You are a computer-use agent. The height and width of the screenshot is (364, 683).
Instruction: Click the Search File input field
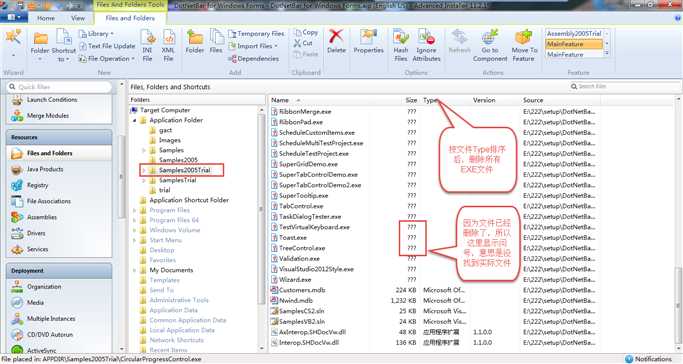625,87
